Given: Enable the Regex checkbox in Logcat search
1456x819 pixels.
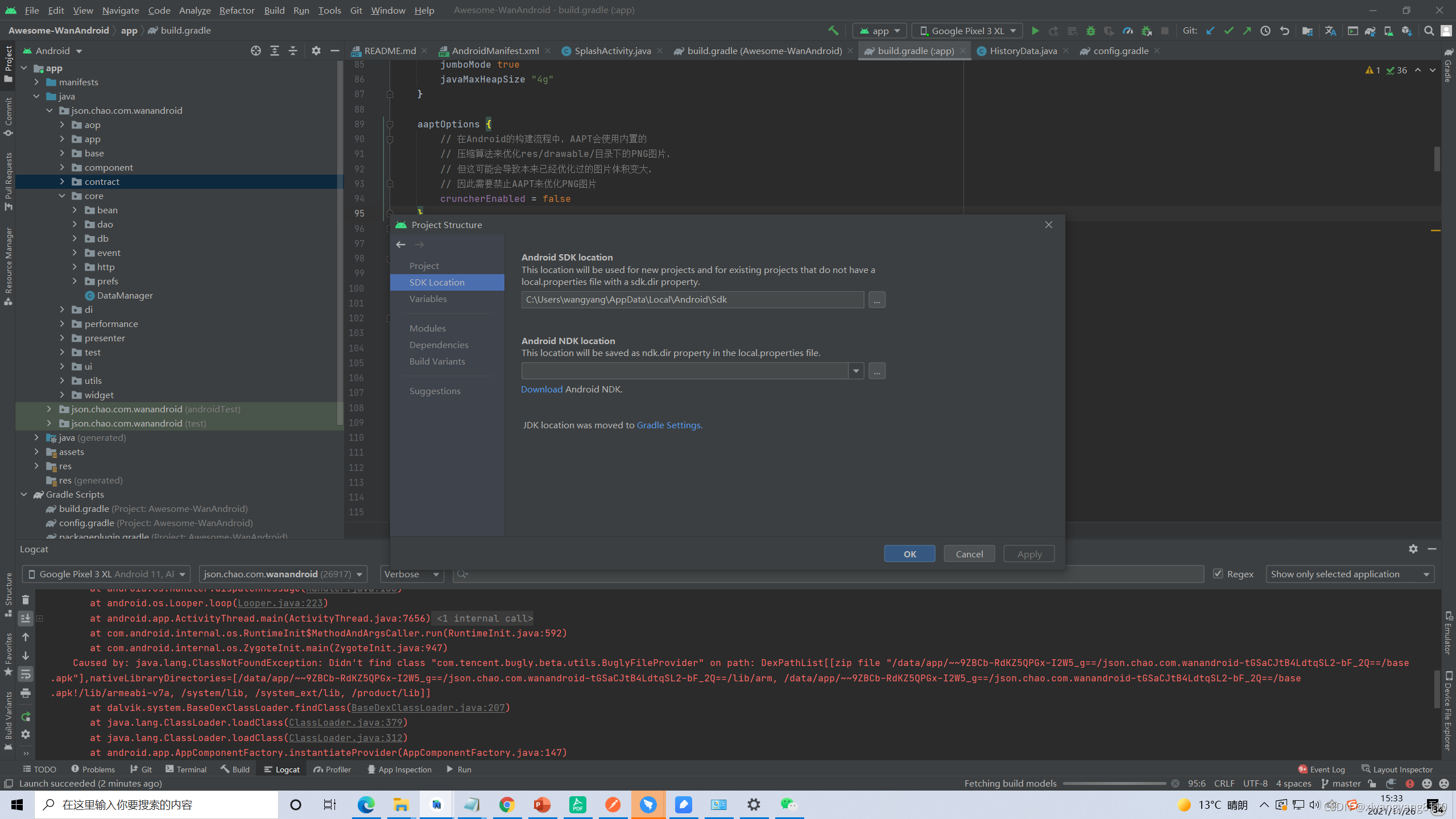Looking at the screenshot, I should coord(1218,574).
